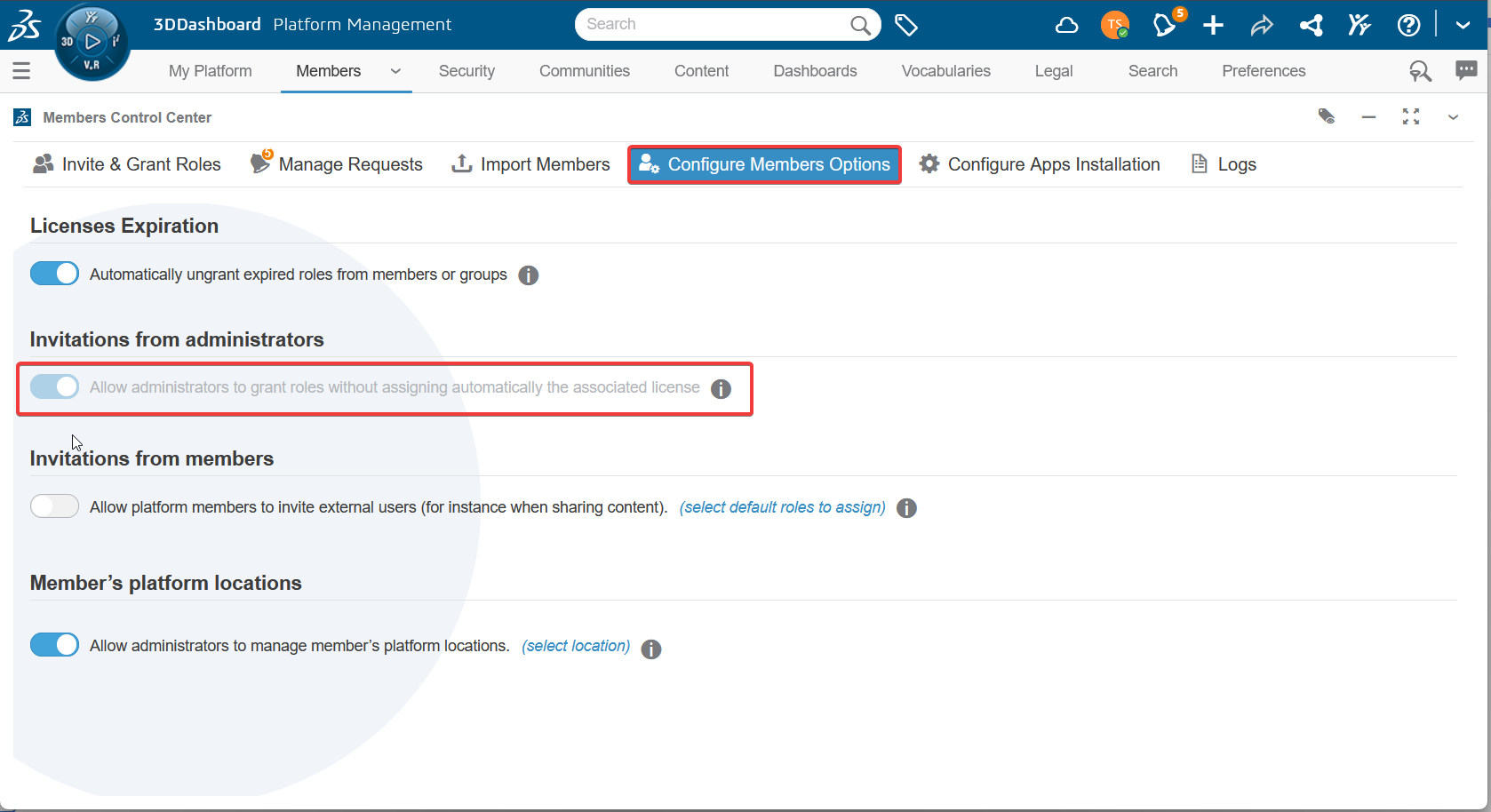This screenshot has height=812, width=1491.
Task: Toggle grant roles without license switch
Action: pyautogui.click(x=55, y=386)
